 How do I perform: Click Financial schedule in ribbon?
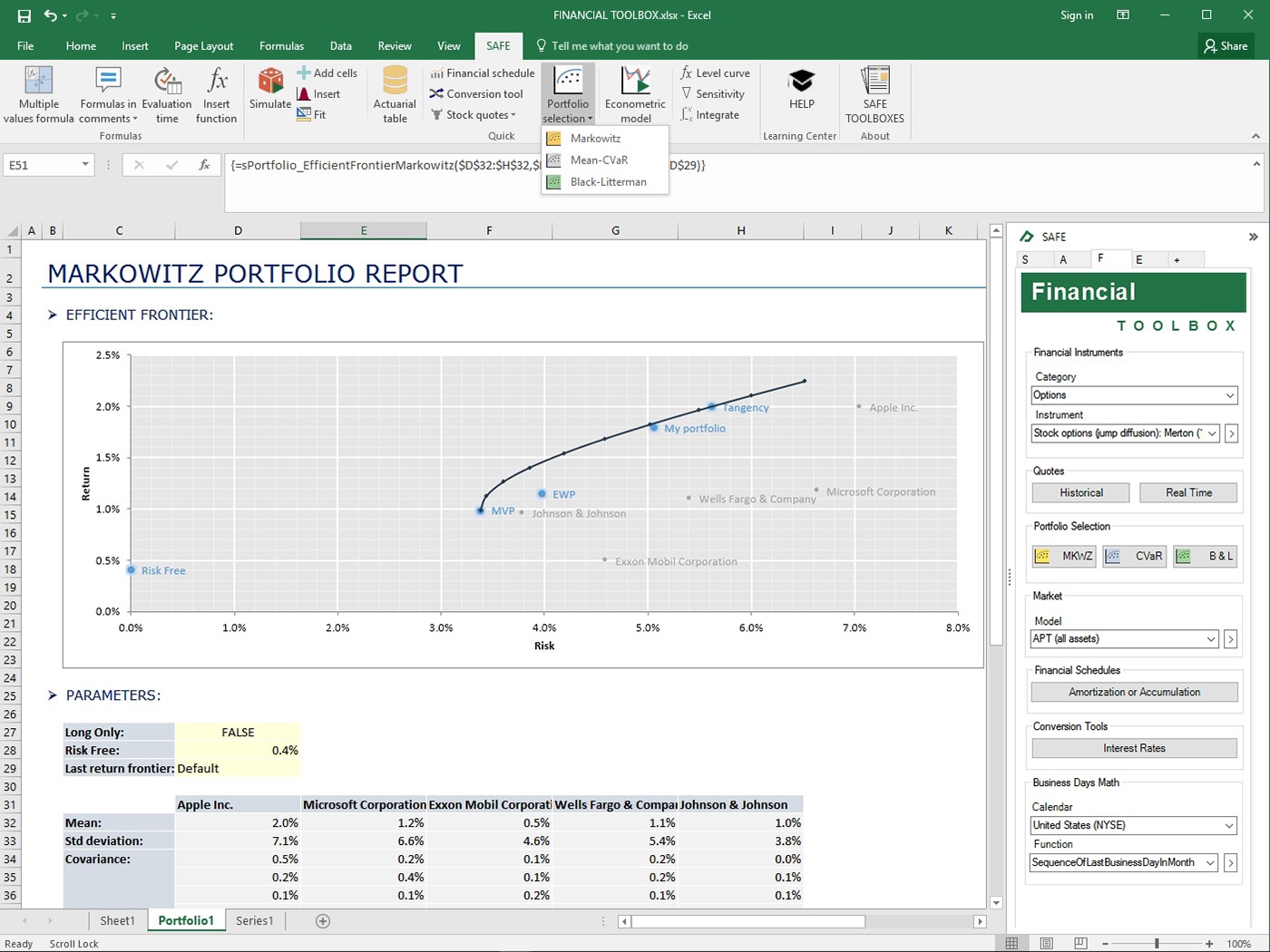(x=482, y=73)
